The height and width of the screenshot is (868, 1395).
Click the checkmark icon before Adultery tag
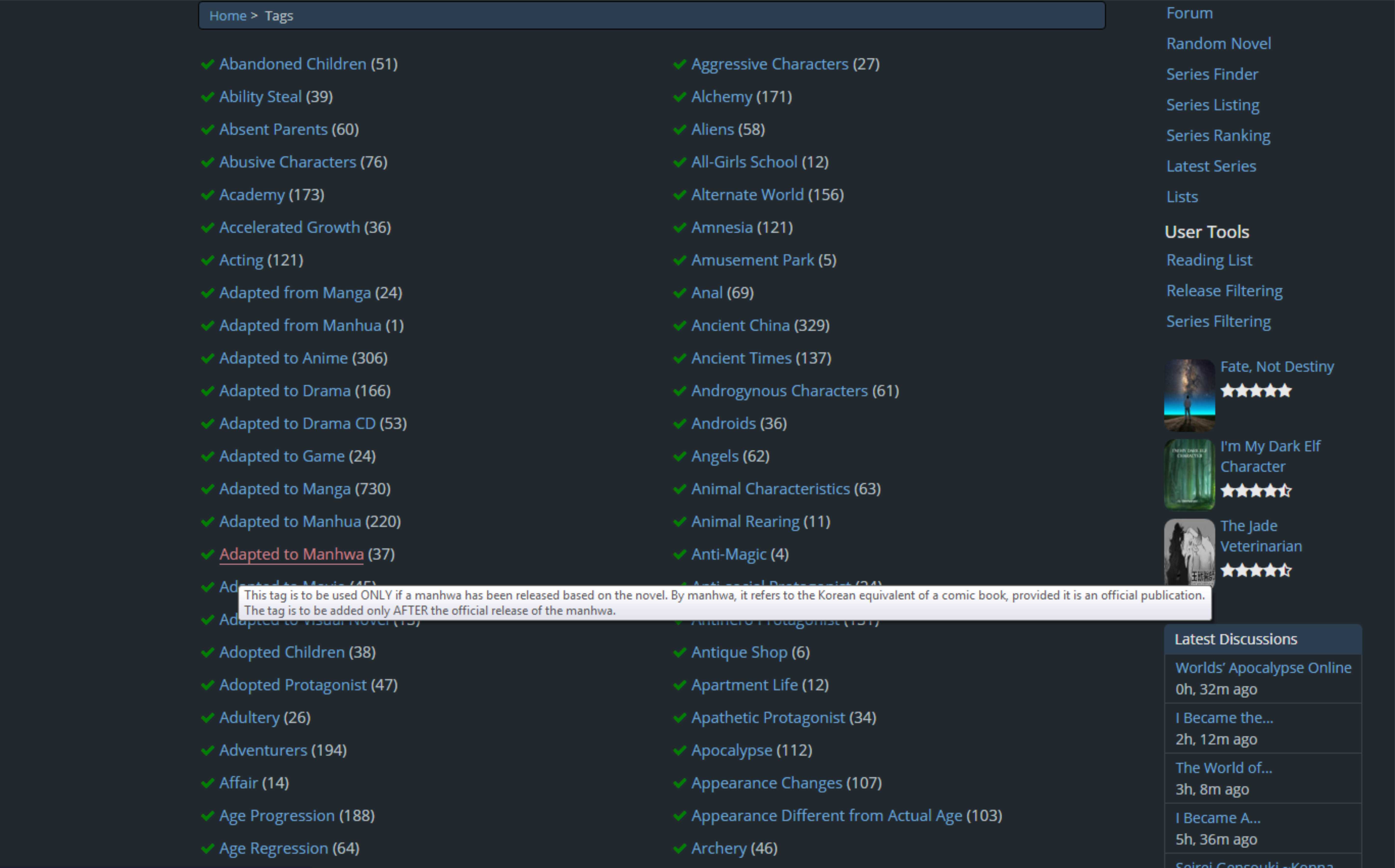pyautogui.click(x=208, y=718)
